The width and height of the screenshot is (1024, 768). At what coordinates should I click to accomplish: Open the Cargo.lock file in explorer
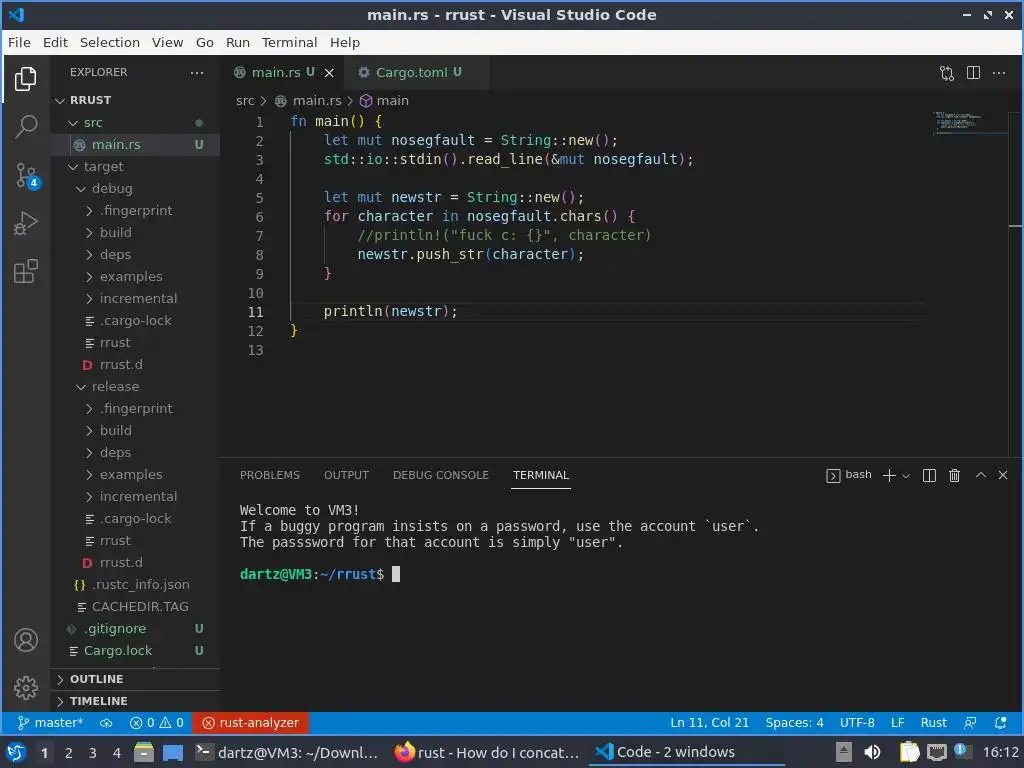tap(135, 650)
